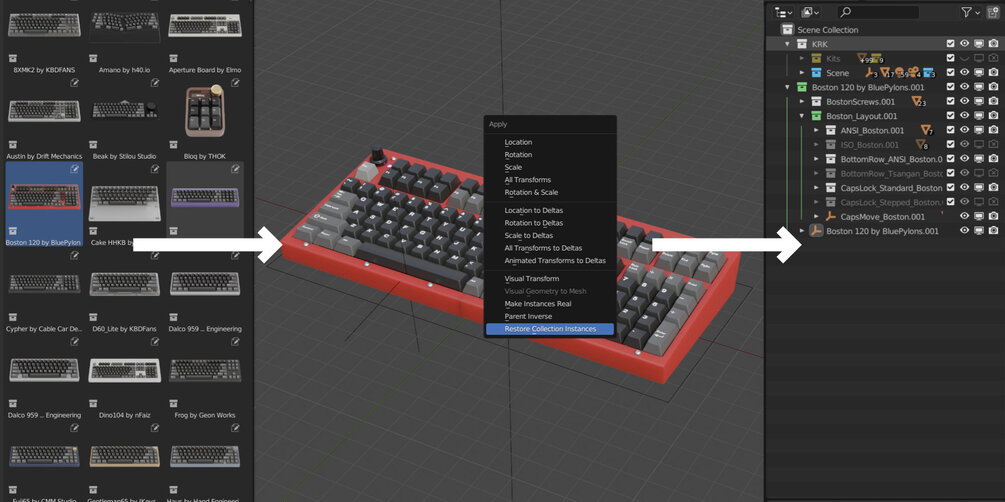Toggle ISO_Boston.001 checkbox
Image resolution: width=1005 pixels, height=502 pixels.
tap(951, 145)
